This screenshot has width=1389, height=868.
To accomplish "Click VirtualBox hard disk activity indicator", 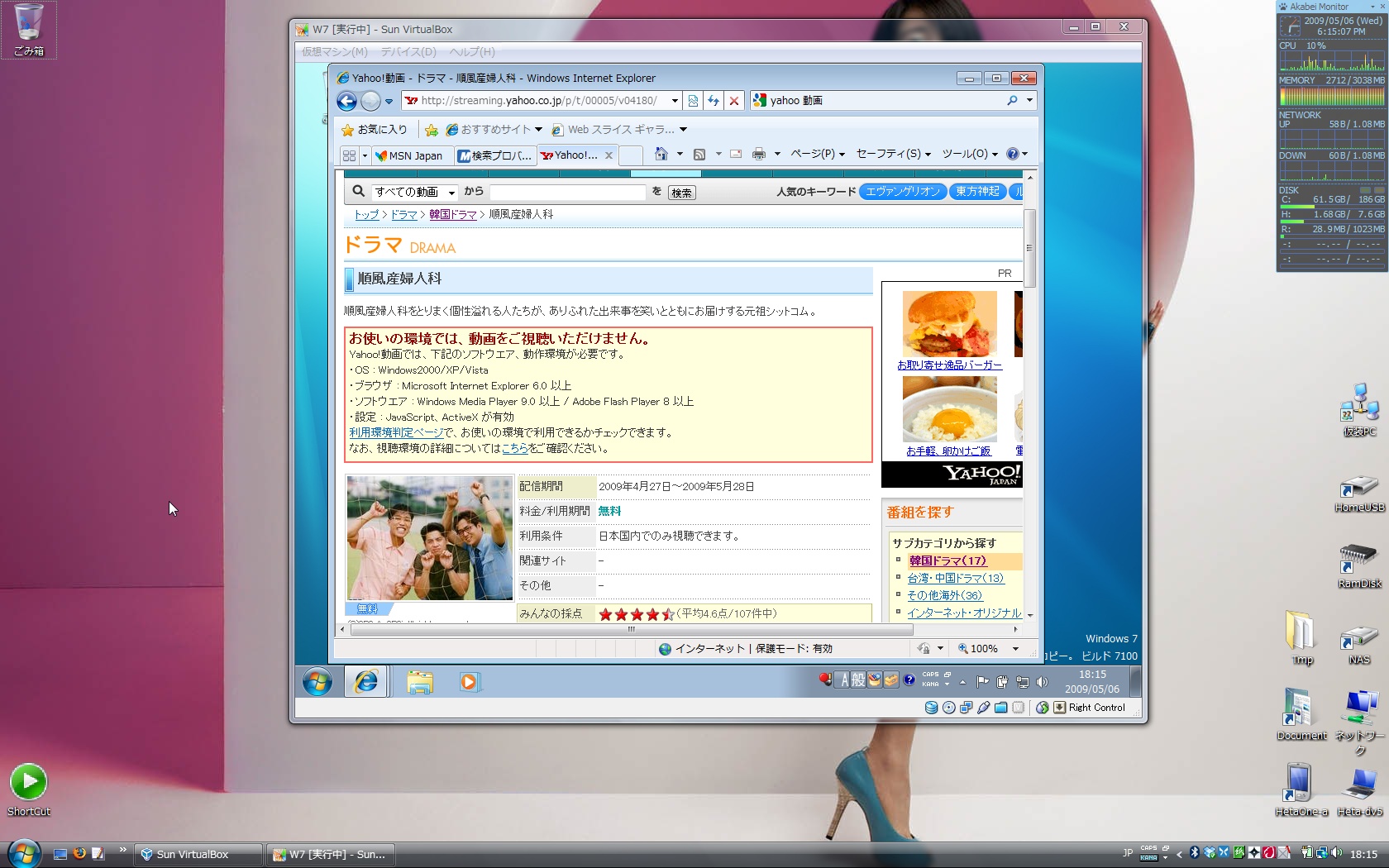I will (931, 708).
